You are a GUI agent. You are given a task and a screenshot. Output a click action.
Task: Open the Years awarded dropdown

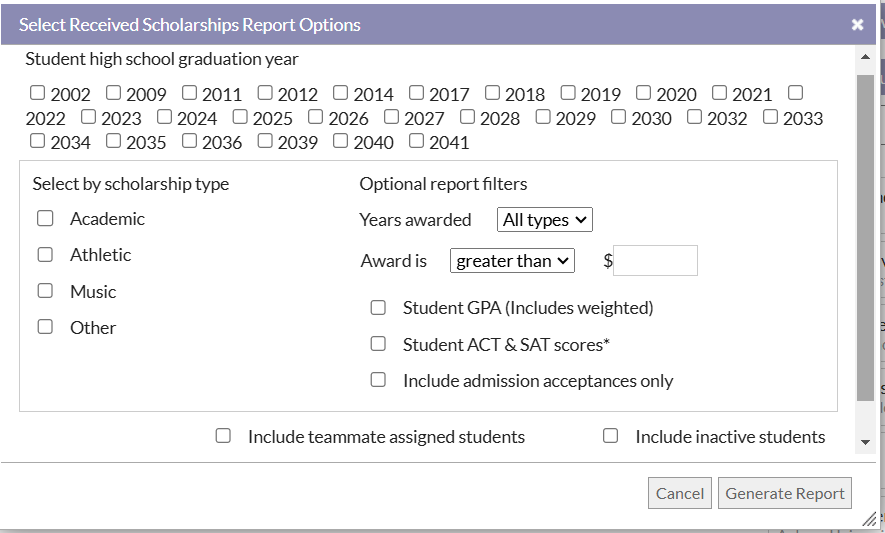[544, 220]
